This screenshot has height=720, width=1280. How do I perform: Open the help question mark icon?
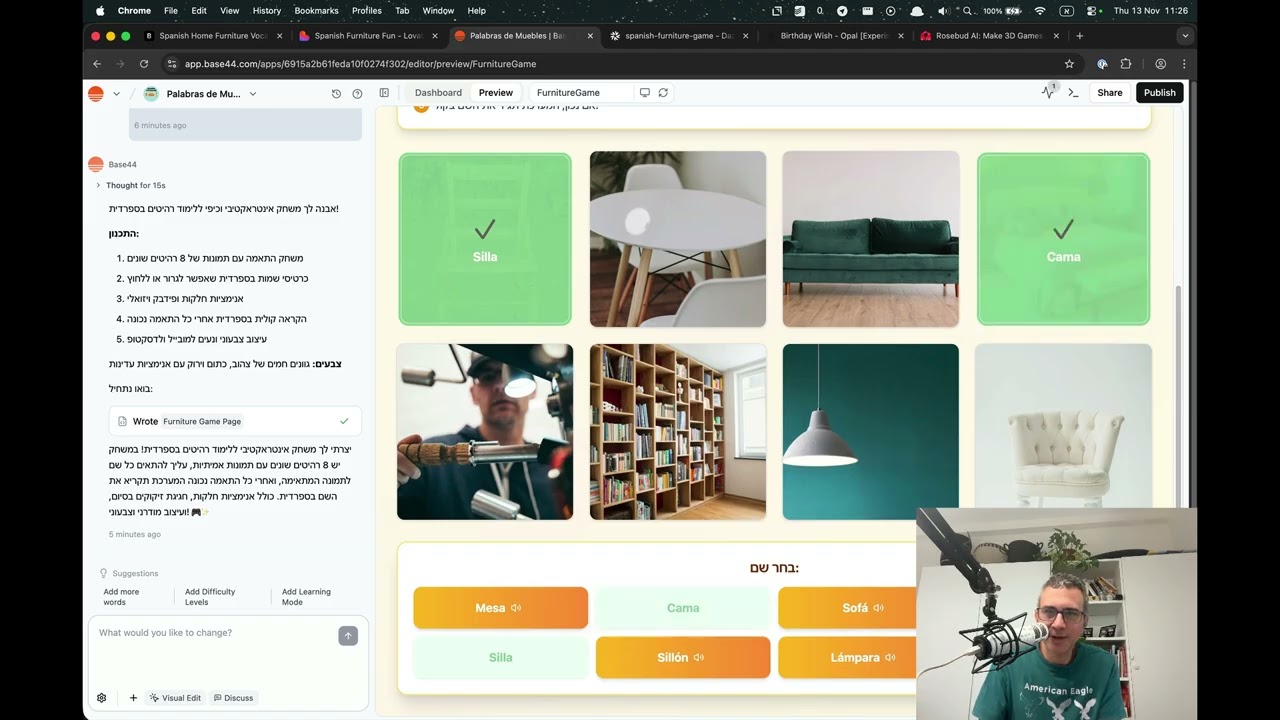357,94
